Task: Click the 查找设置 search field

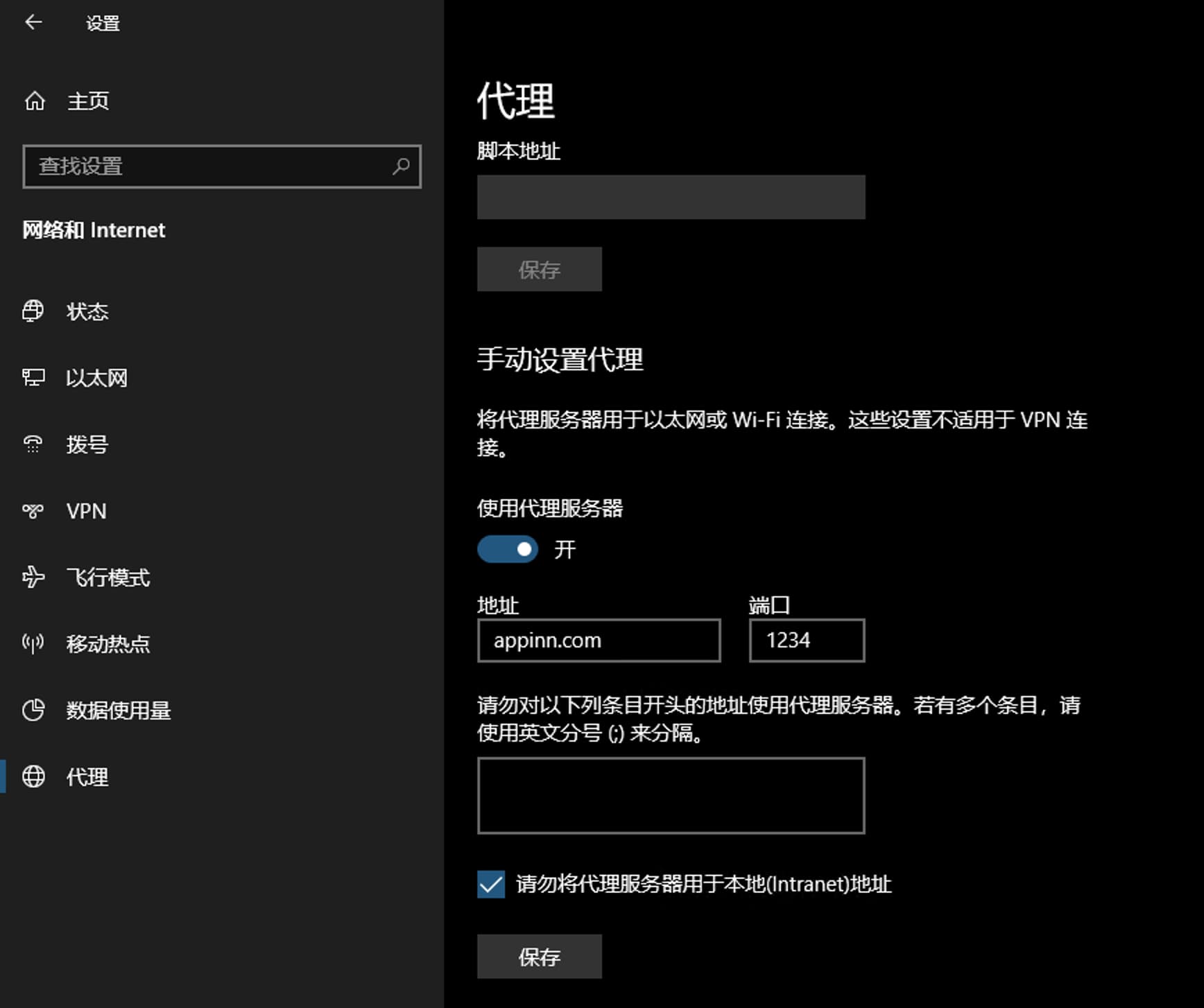Action: [222, 166]
